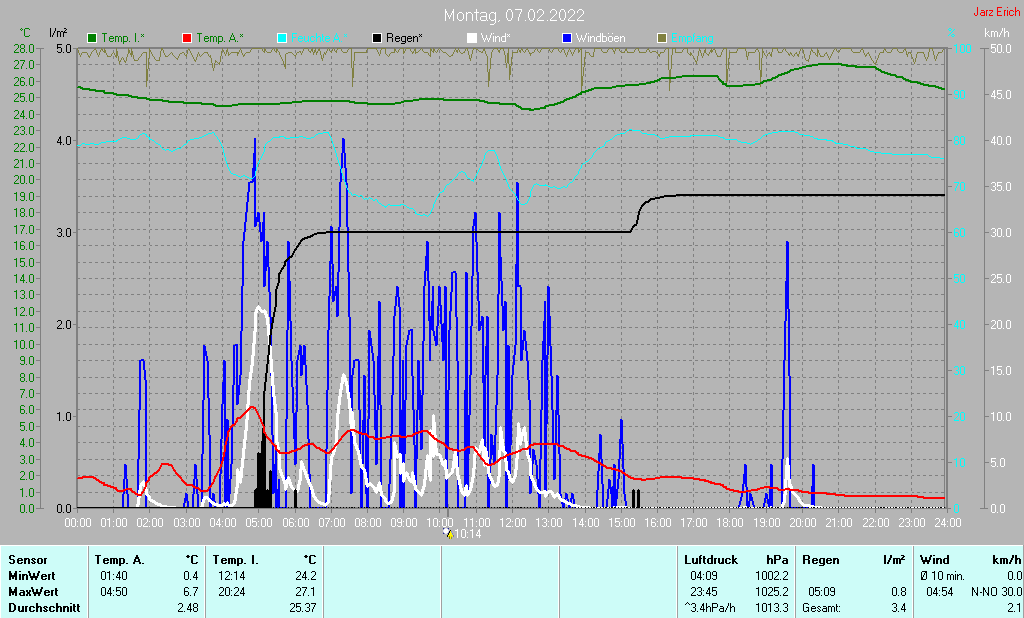1024x618 pixels.
Task: Click the cyan humidity legend swatch
Action: coord(282,38)
